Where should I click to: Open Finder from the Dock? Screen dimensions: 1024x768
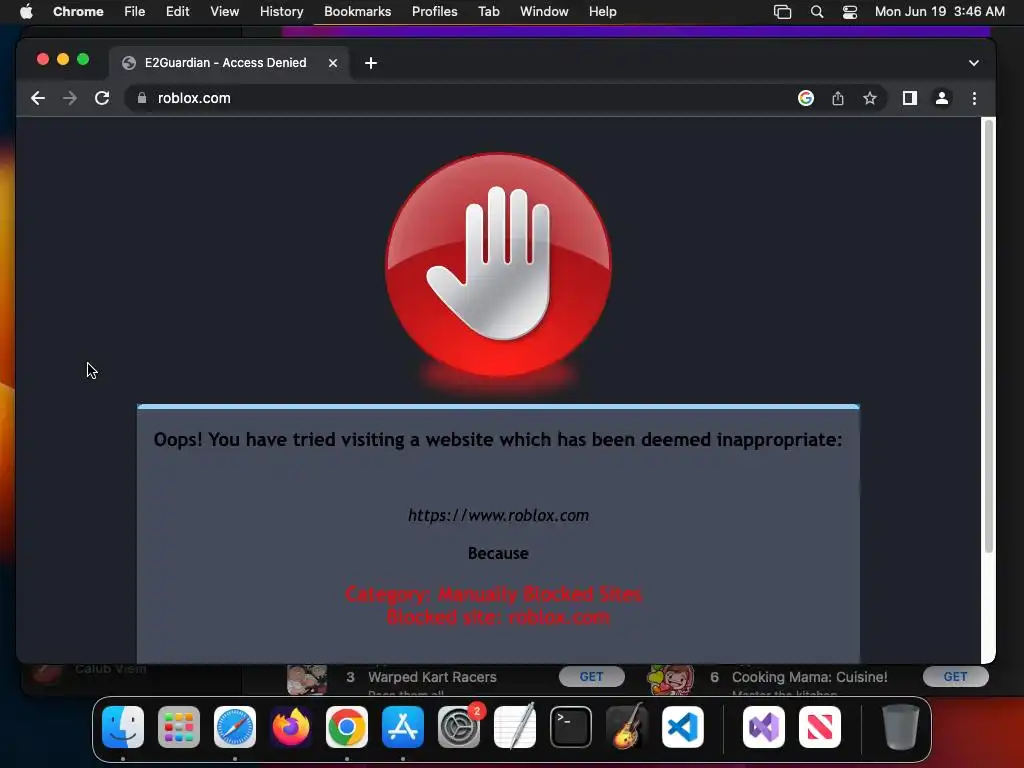tap(123, 727)
